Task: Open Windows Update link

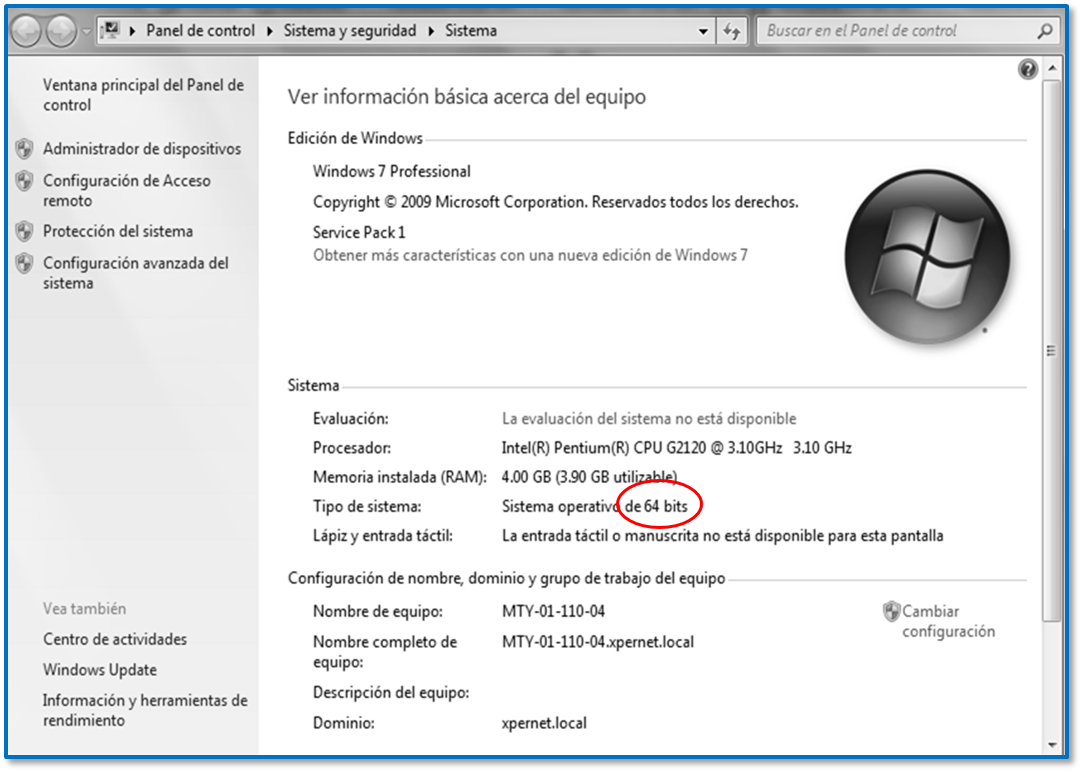Action: coord(100,670)
